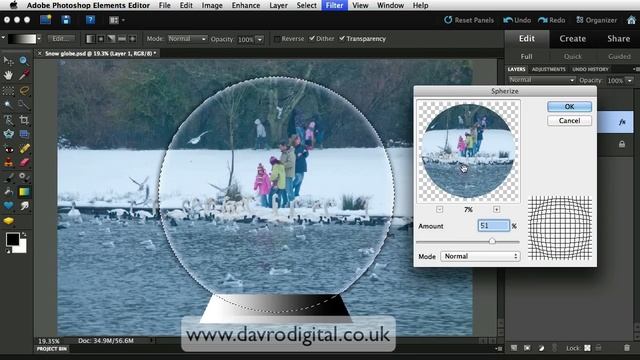The height and width of the screenshot is (360, 640).
Task: Select the Red Eye Removal tool
Action: 8,149
